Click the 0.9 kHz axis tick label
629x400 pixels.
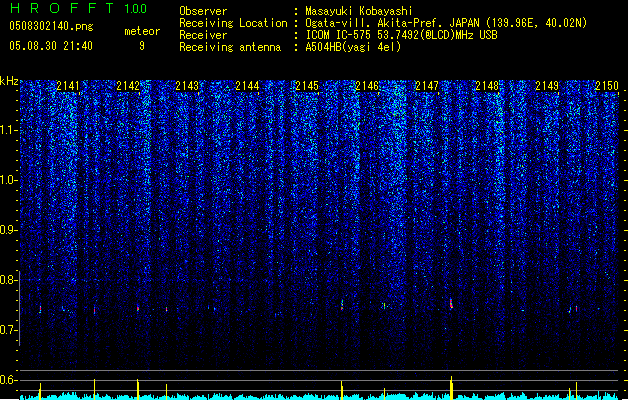(9, 230)
